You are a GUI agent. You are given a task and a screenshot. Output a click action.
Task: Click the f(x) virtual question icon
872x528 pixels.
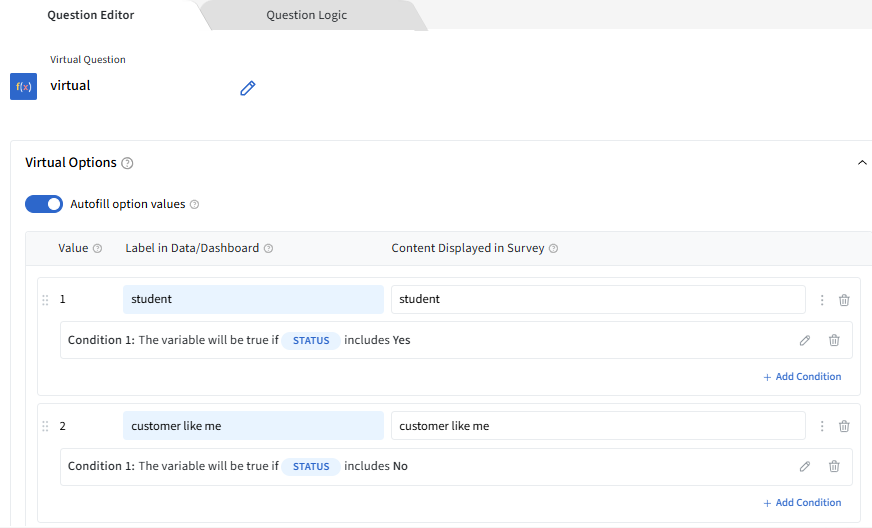click(x=23, y=87)
